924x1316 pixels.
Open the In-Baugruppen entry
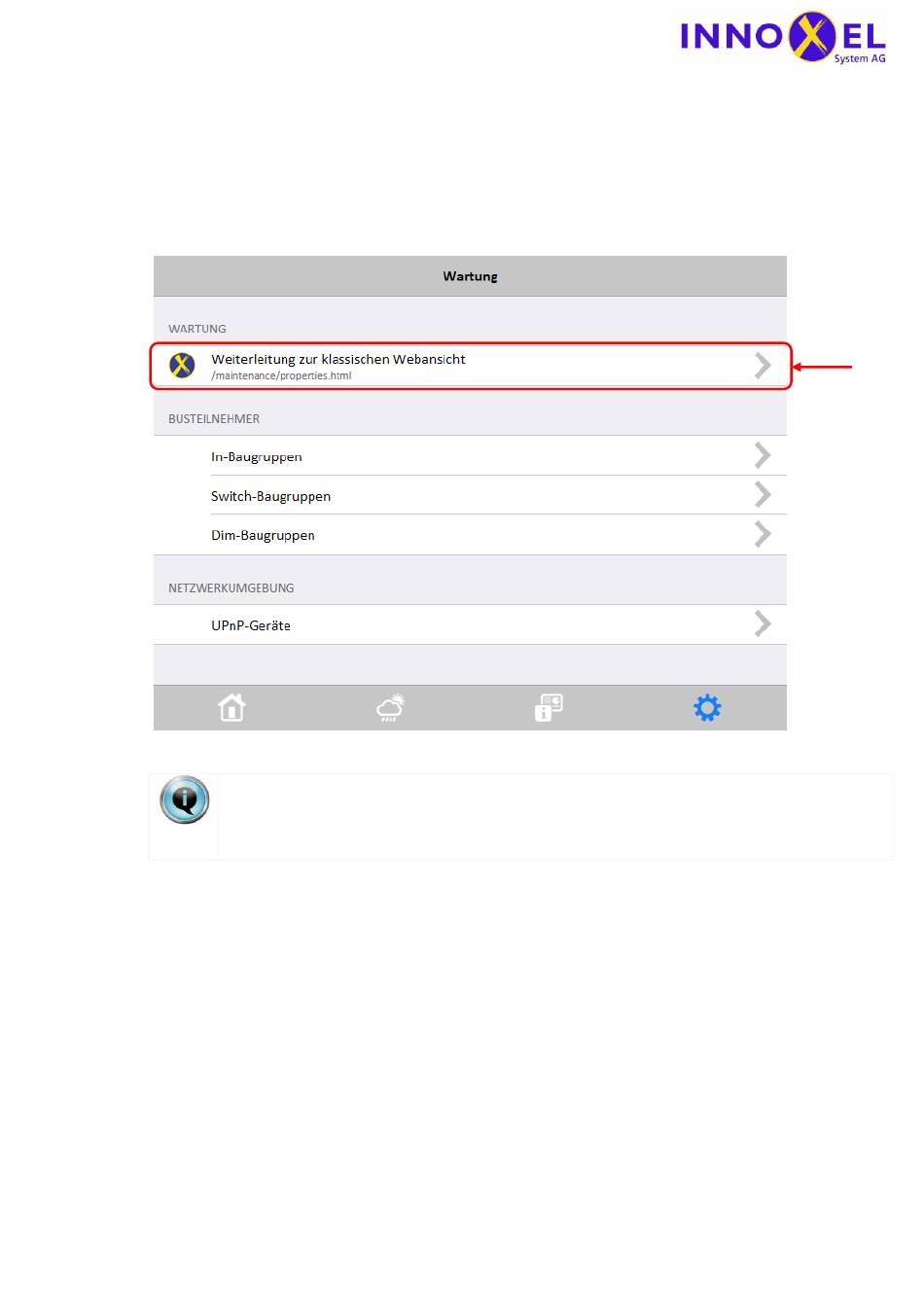(470, 455)
